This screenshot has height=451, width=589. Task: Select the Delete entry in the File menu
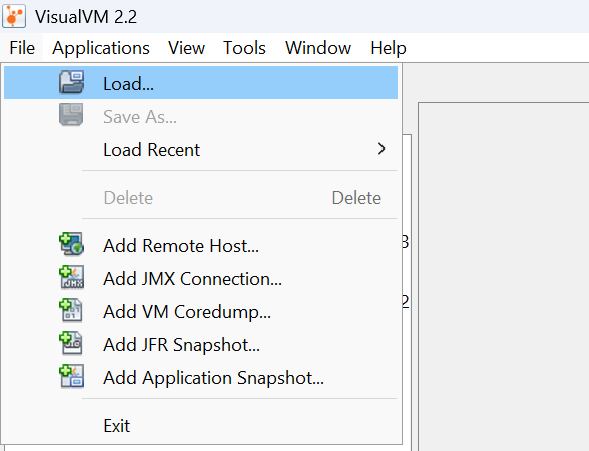(201, 198)
